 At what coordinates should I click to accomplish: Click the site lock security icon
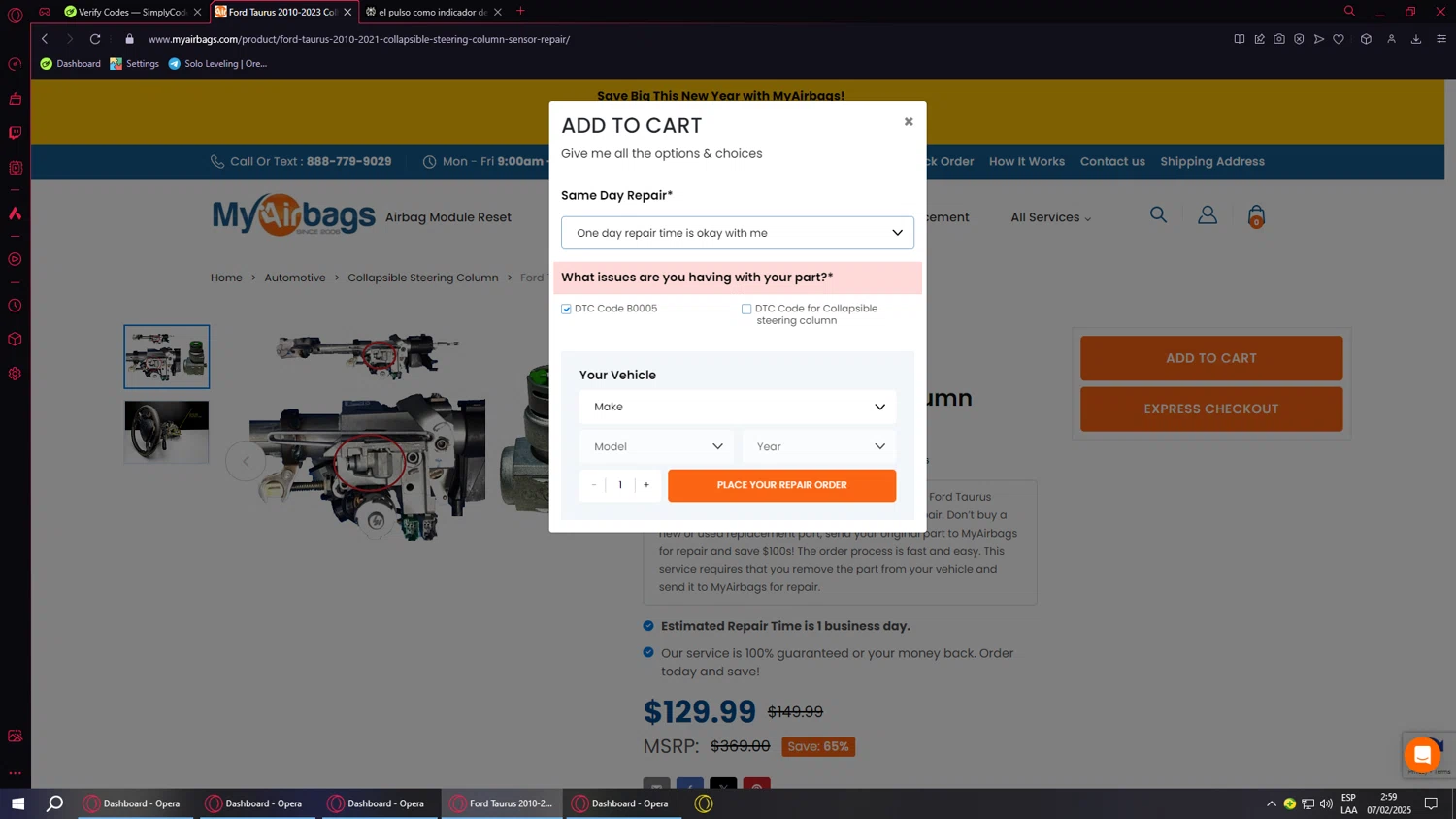coord(129,39)
